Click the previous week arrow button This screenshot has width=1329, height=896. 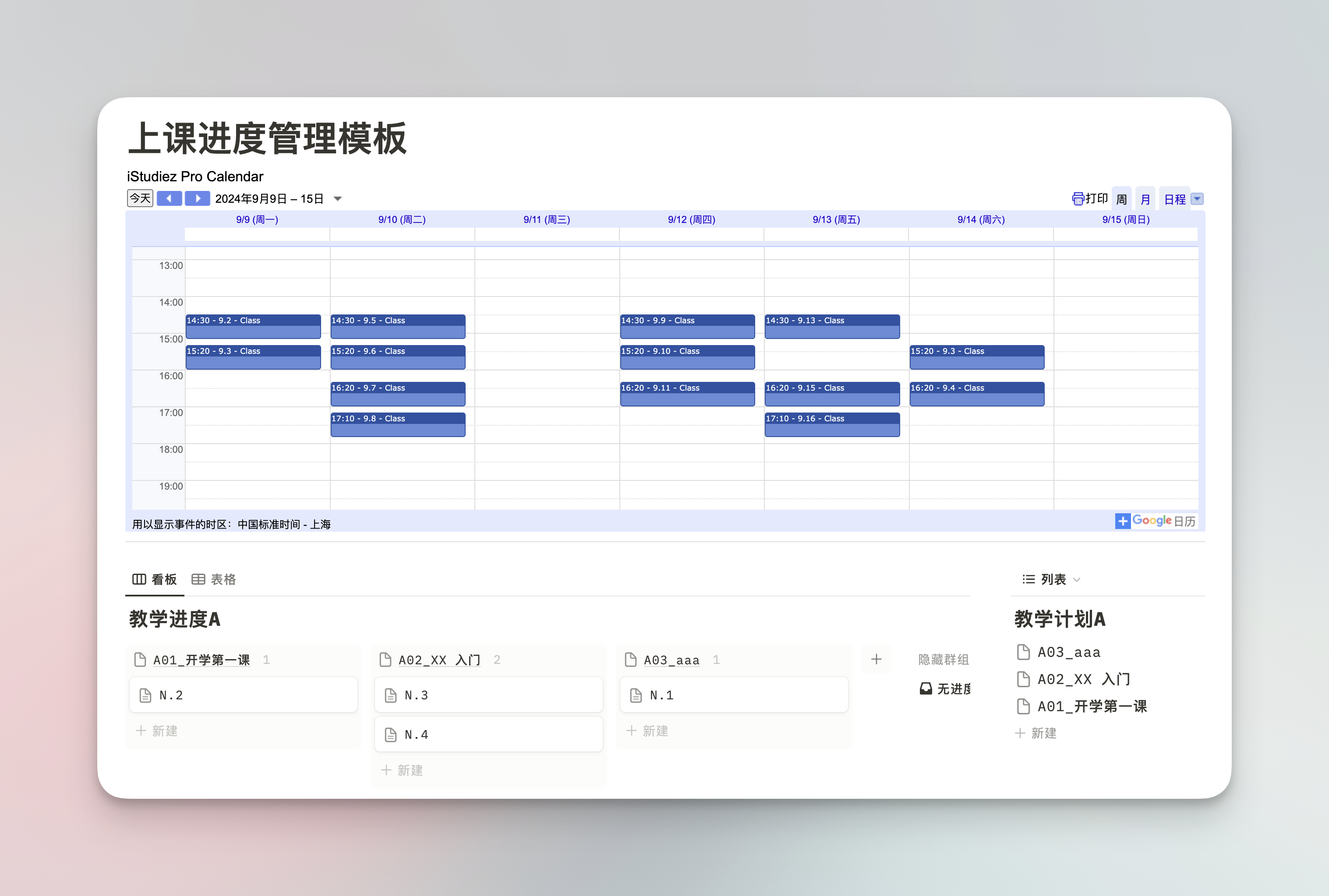click(169, 198)
